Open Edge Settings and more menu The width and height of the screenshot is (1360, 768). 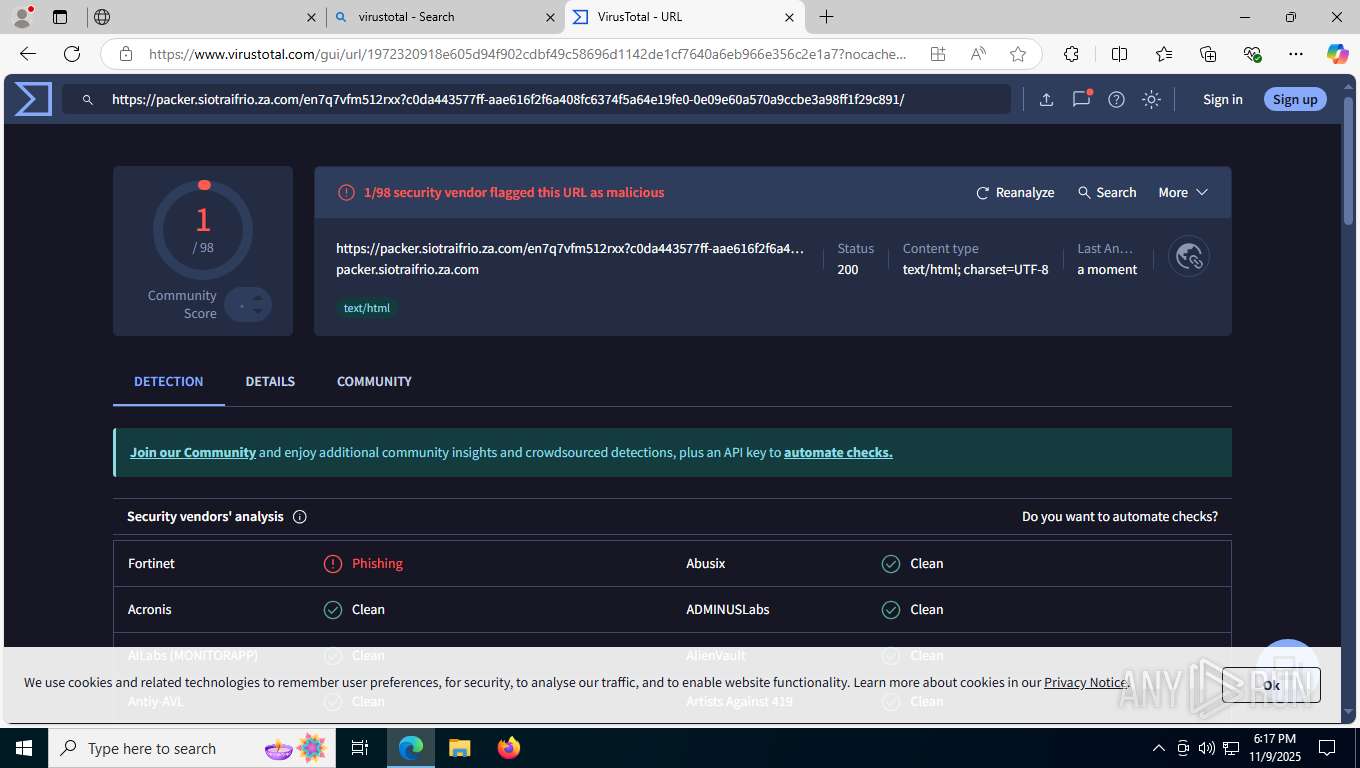coord(1296,54)
